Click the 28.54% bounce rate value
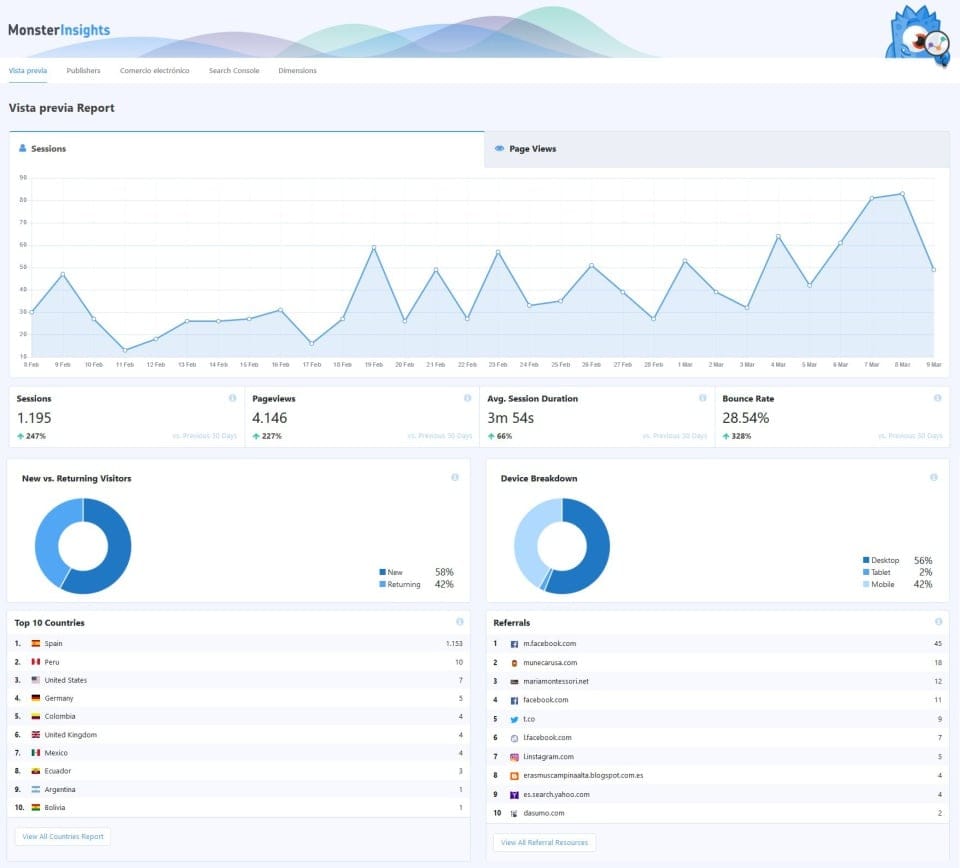Image resolution: width=960 pixels, height=868 pixels. click(x=746, y=418)
